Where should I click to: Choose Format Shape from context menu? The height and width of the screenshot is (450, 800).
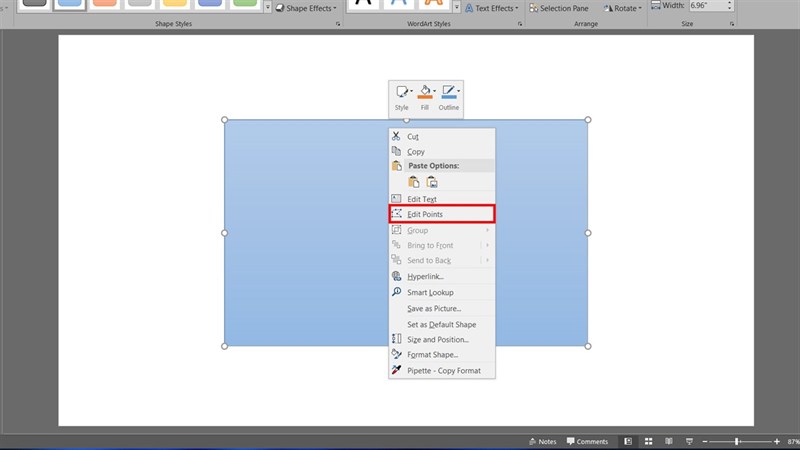pyautogui.click(x=432, y=355)
